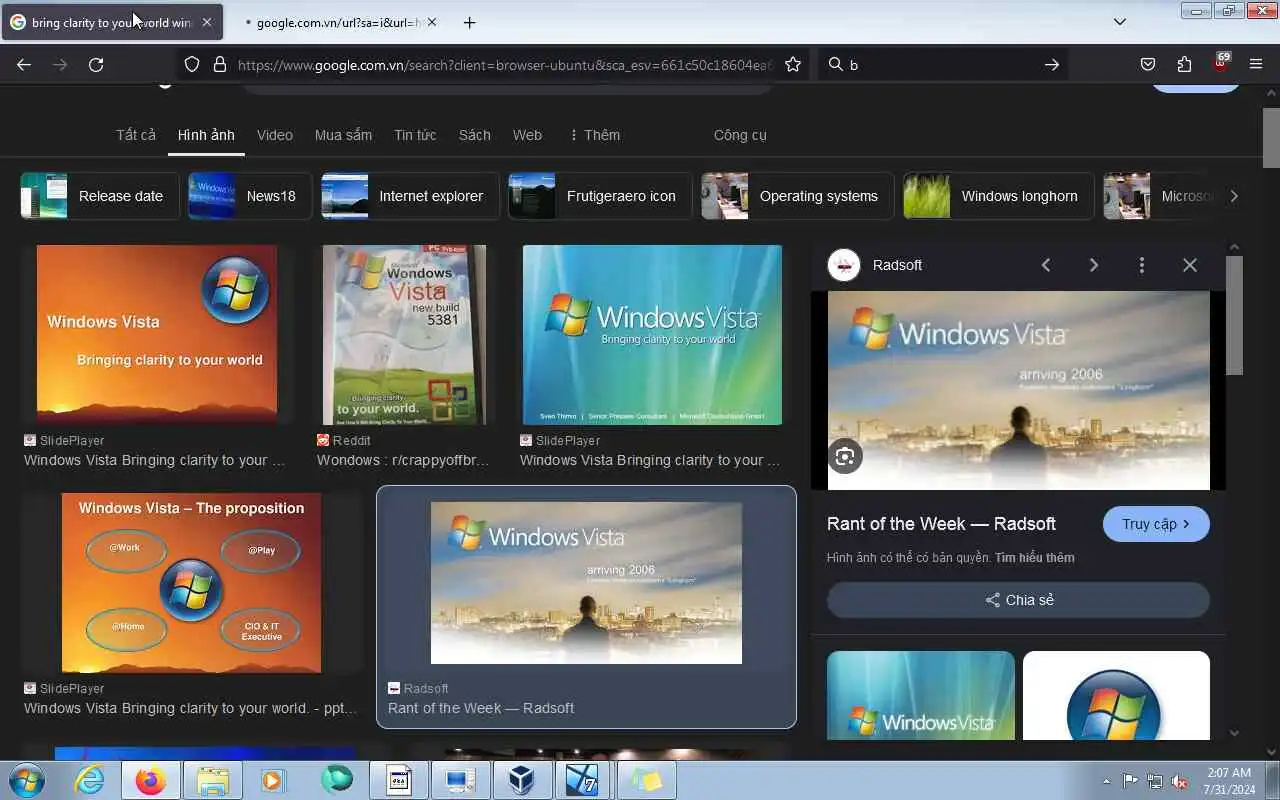Open 'Wondows : r/crappyoffbr...' result title
The image size is (1280, 800).
click(403, 460)
